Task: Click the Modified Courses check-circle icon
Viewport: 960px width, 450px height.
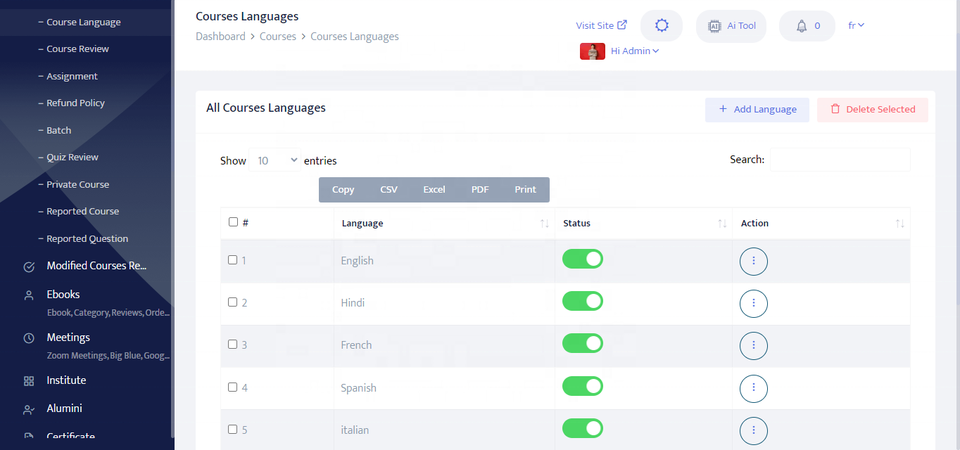Action: click(29, 266)
